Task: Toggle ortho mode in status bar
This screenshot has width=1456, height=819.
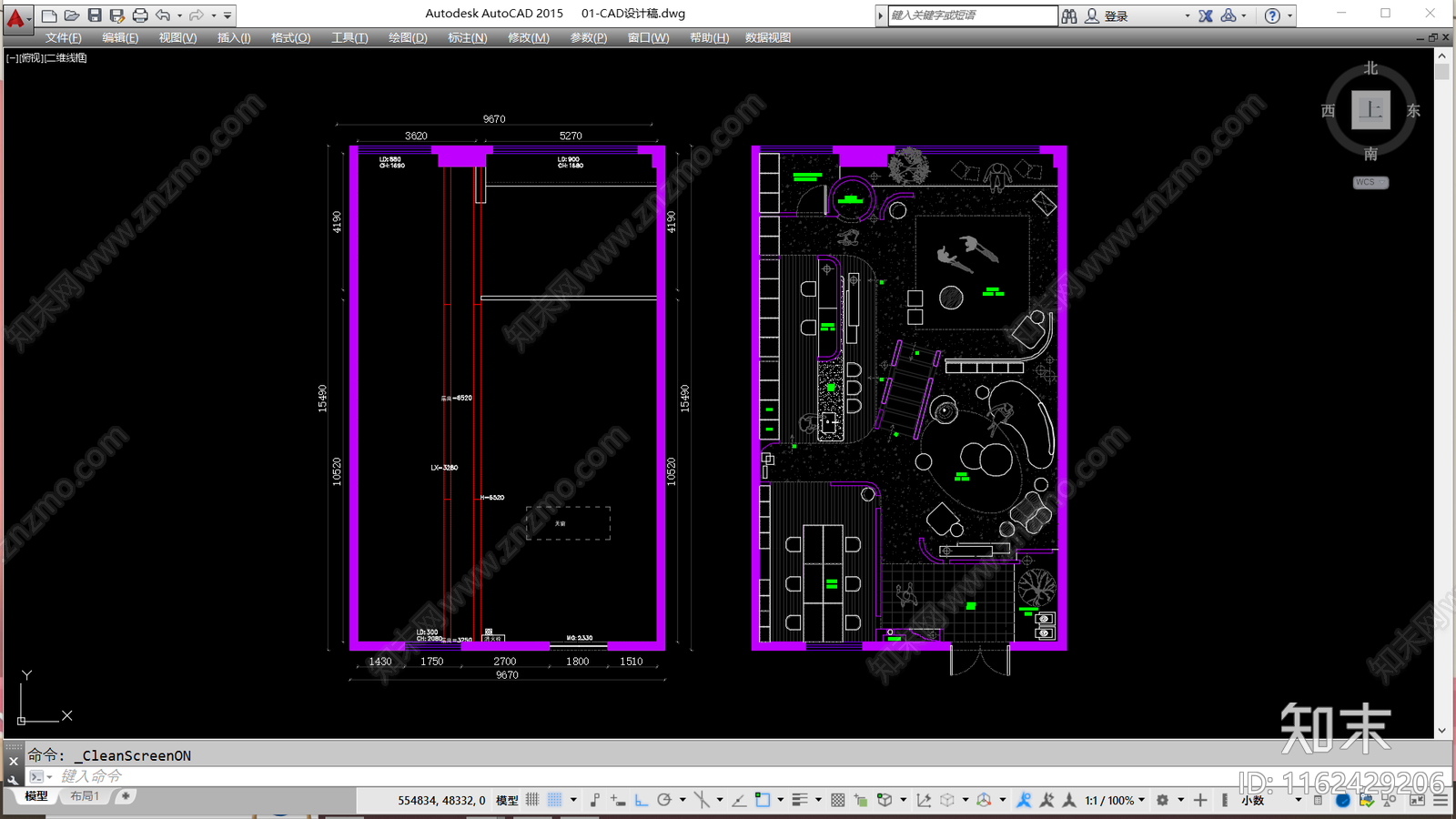Action: click(642, 800)
